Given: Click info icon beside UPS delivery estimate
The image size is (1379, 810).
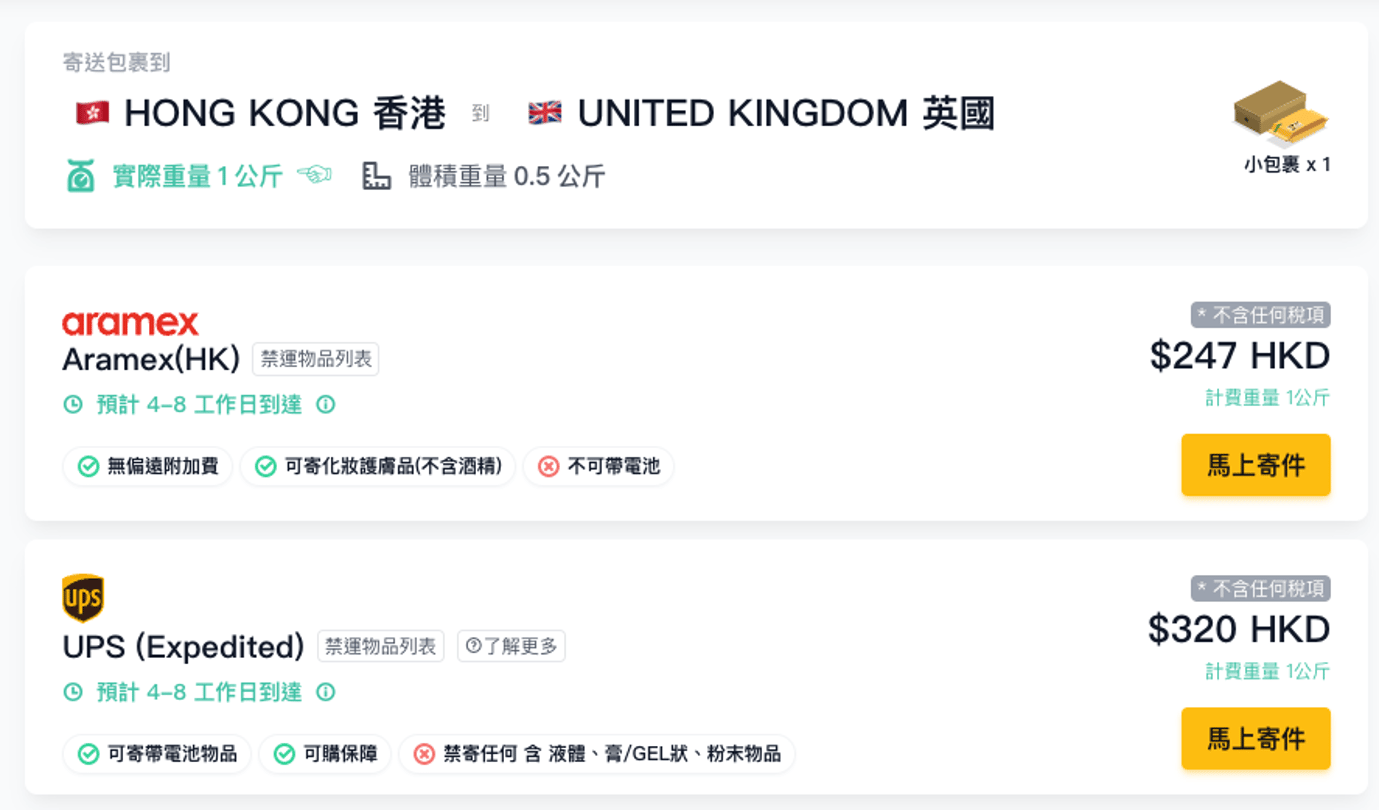Looking at the screenshot, I should tap(326, 692).
